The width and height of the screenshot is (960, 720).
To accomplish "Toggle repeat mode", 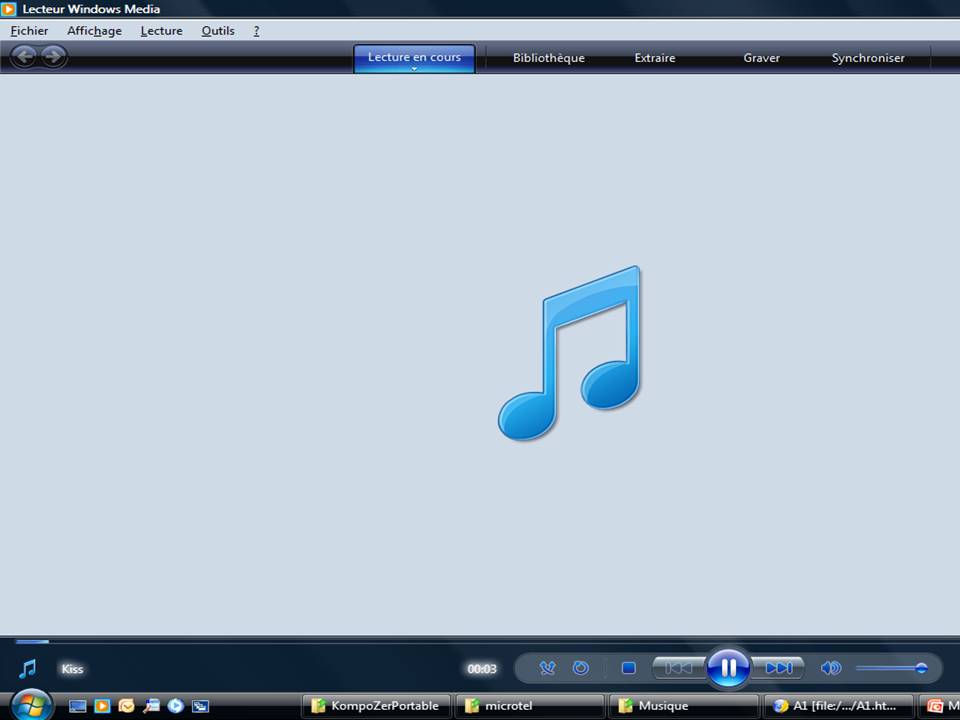I will [580, 668].
